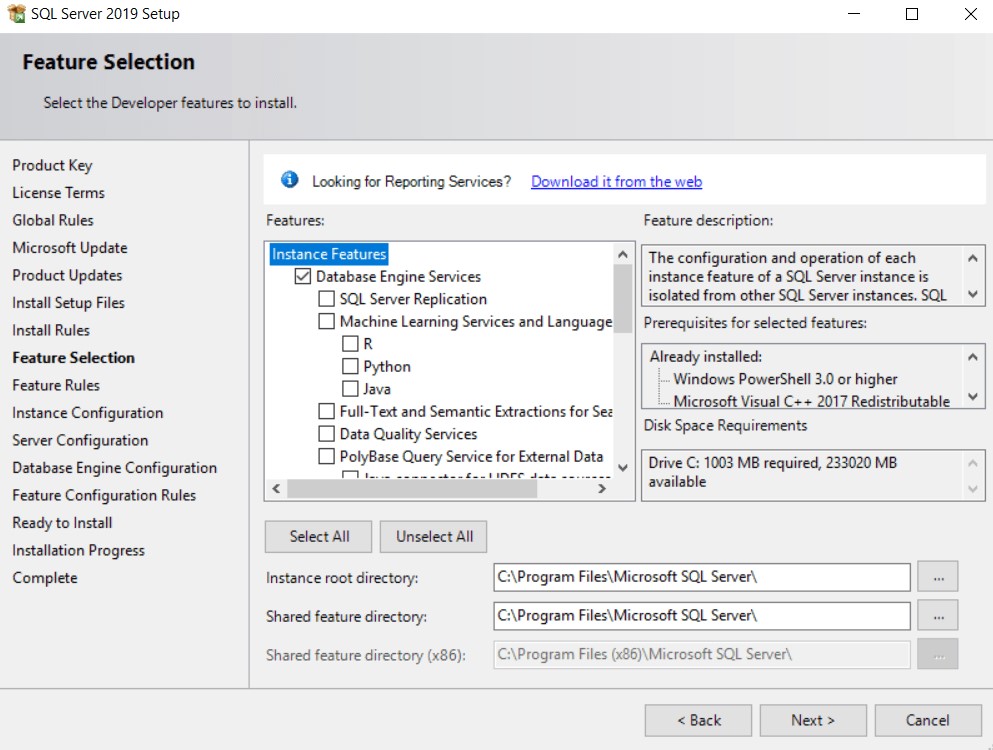Open the Download it from the web link

(x=616, y=181)
